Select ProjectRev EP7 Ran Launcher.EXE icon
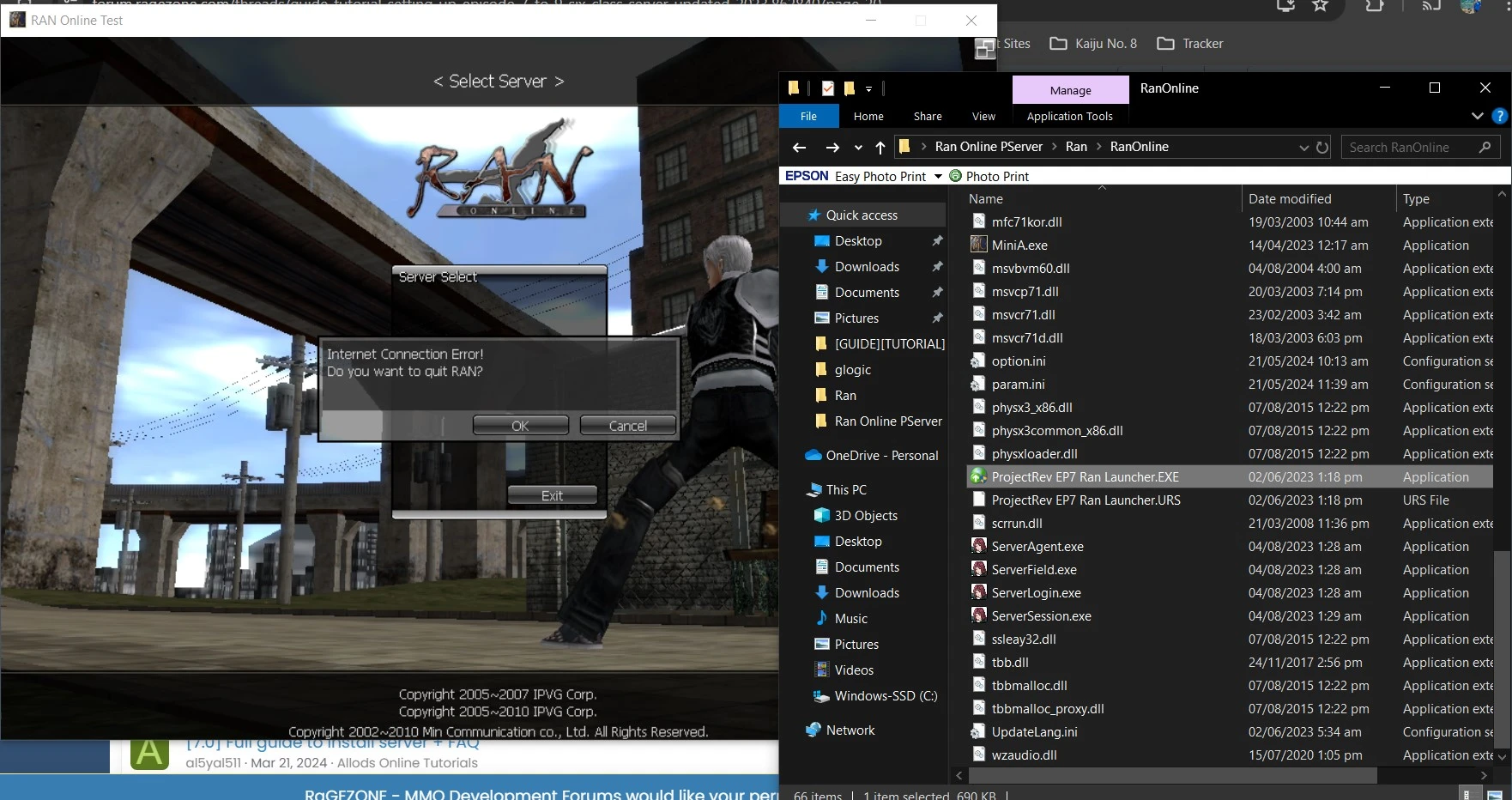The height and width of the screenshot is (800, 1512). [978, 476]
